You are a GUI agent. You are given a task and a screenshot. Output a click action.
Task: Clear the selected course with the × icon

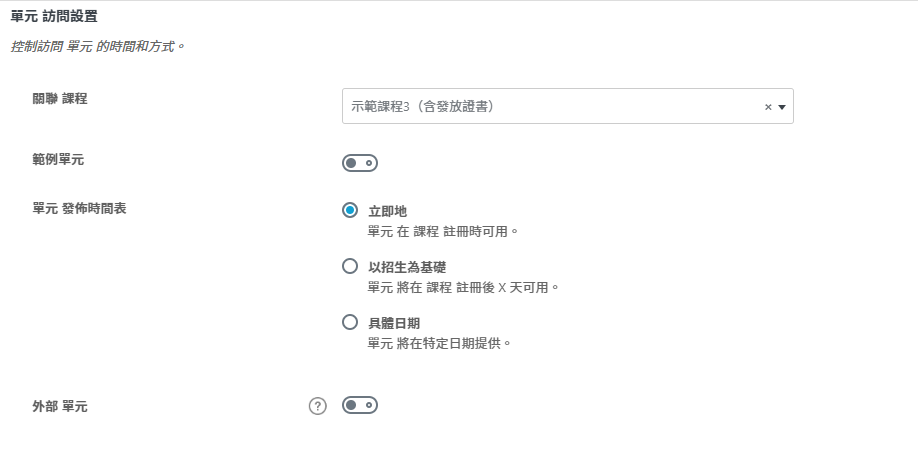[768, 107]
